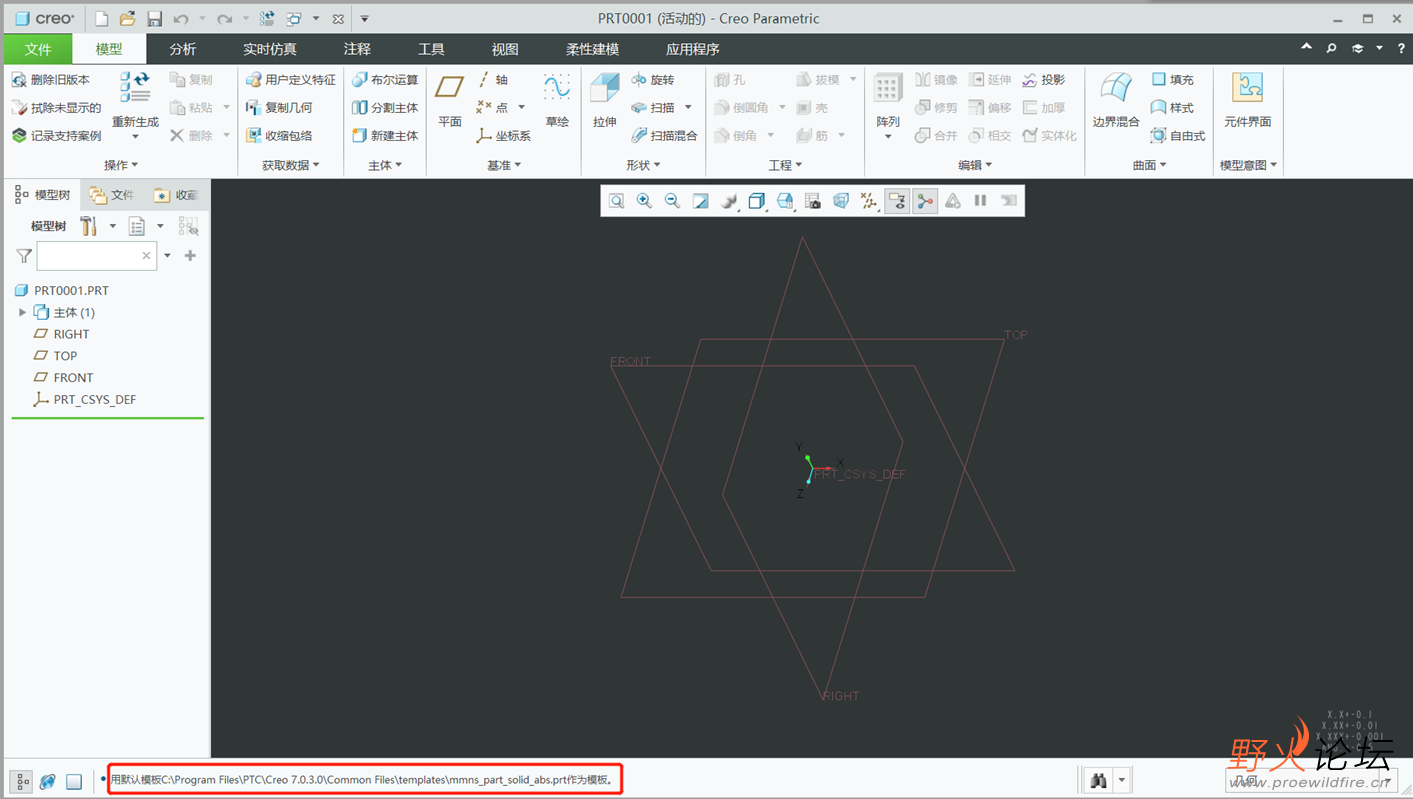Open the 扫描 sweep dropdown arrow
This screenshot has height=799, width=1413.
(x=688, y=108)
